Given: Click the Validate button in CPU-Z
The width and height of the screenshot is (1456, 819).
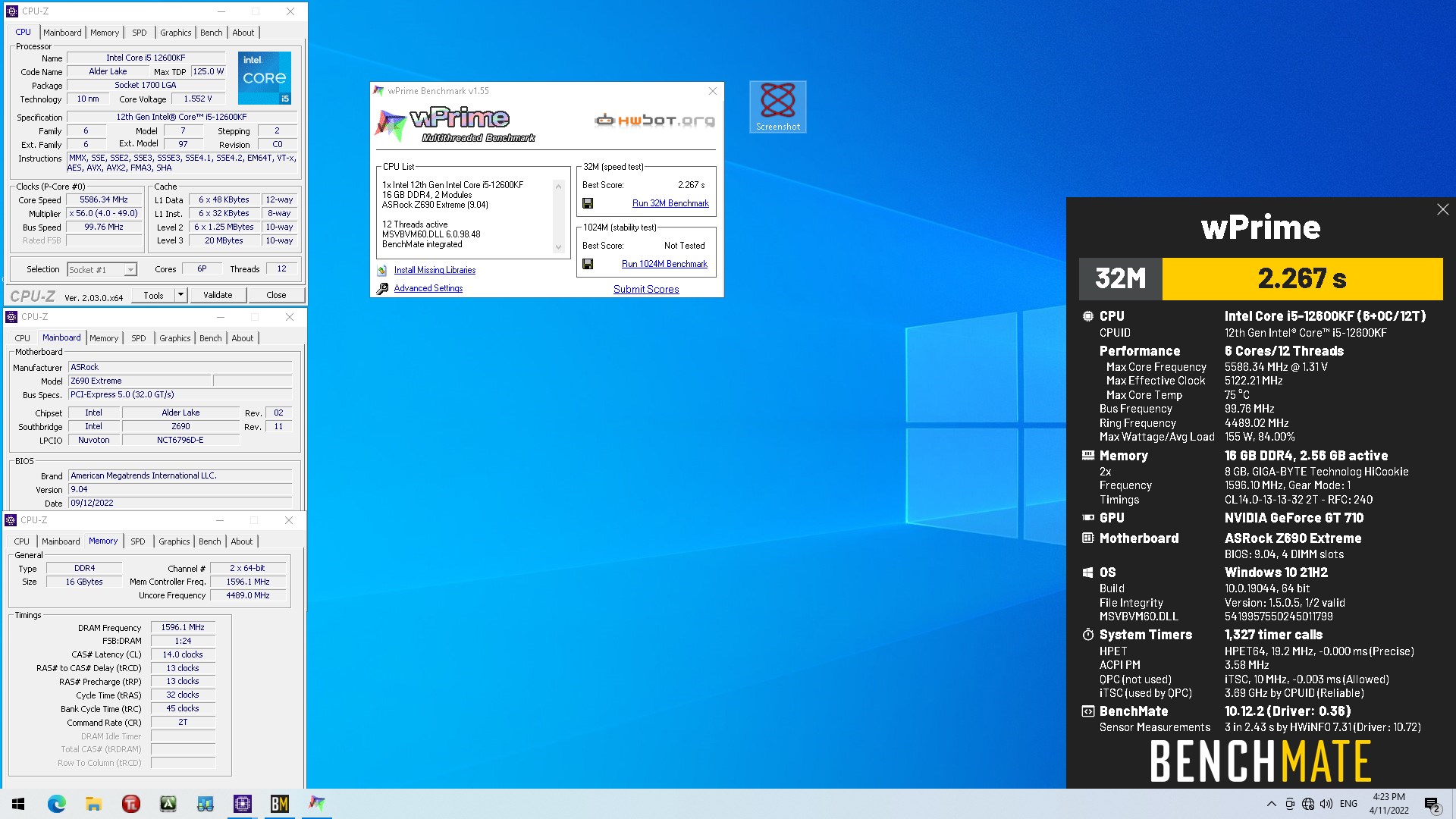Looking at the screenshot, I should [218, 295].
